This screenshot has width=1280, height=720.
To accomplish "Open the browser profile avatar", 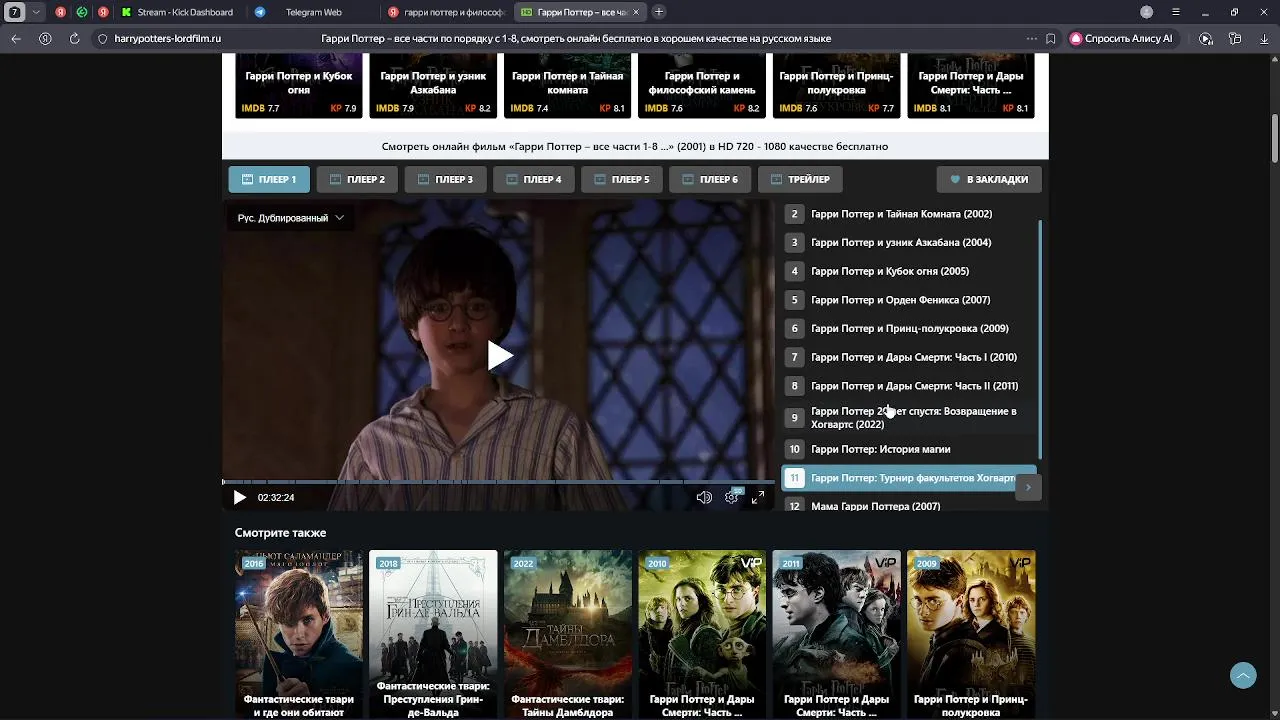I will click(x=1147, y=12).
